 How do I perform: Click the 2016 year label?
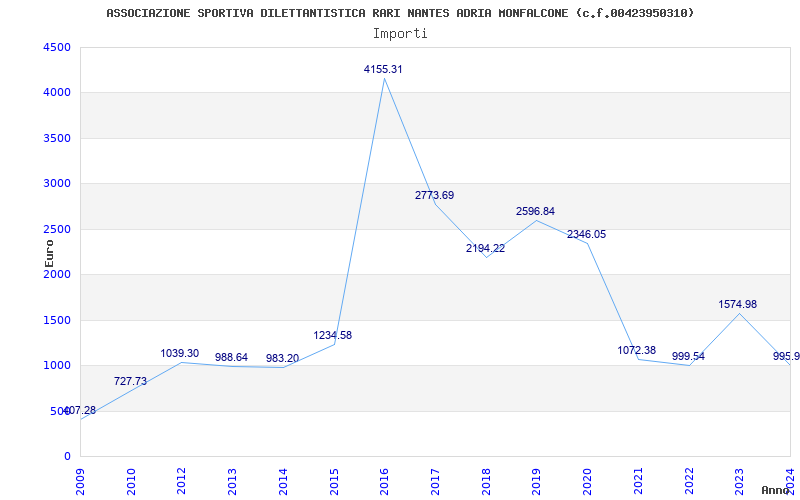point(384,481)
